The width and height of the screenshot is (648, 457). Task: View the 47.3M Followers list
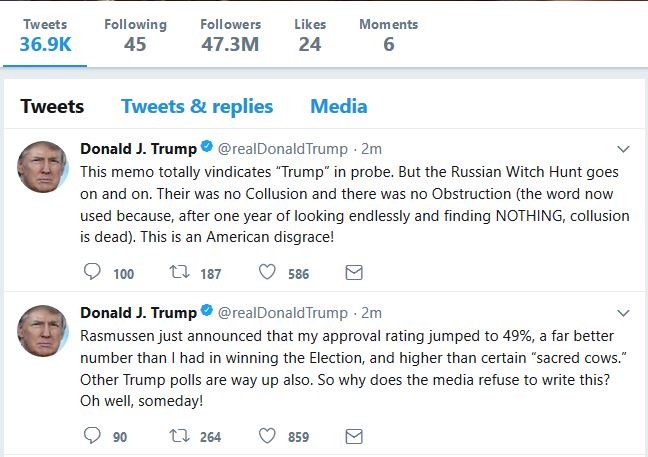click(230, 34)
